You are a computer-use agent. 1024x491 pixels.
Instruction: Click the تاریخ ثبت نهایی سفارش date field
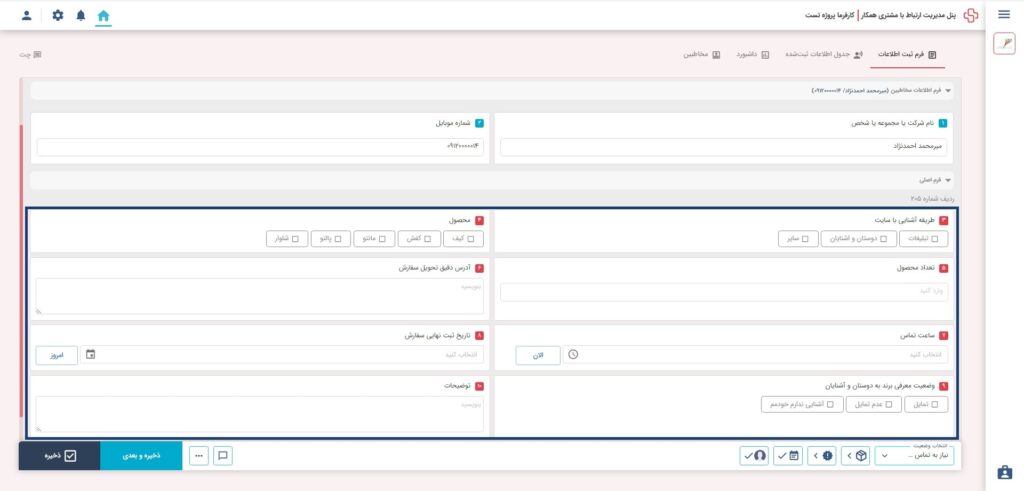coord(282,355)
